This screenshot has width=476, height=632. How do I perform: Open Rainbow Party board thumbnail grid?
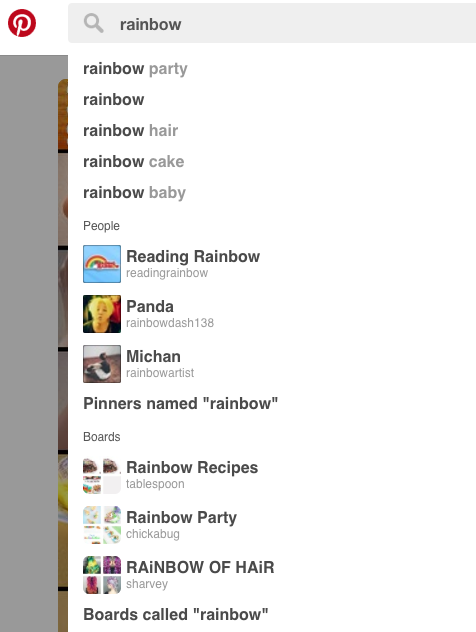102,525
